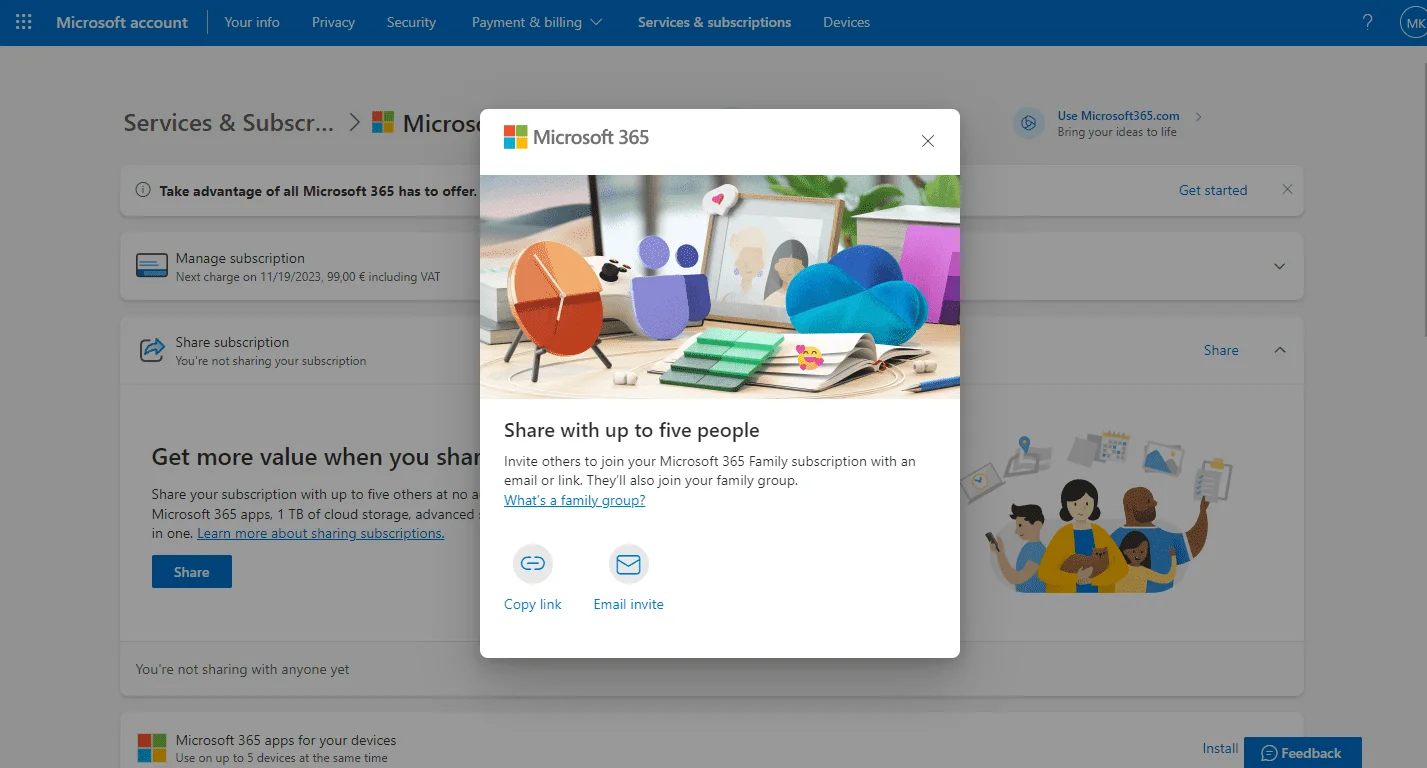Click the Install link

point(1220,748)
